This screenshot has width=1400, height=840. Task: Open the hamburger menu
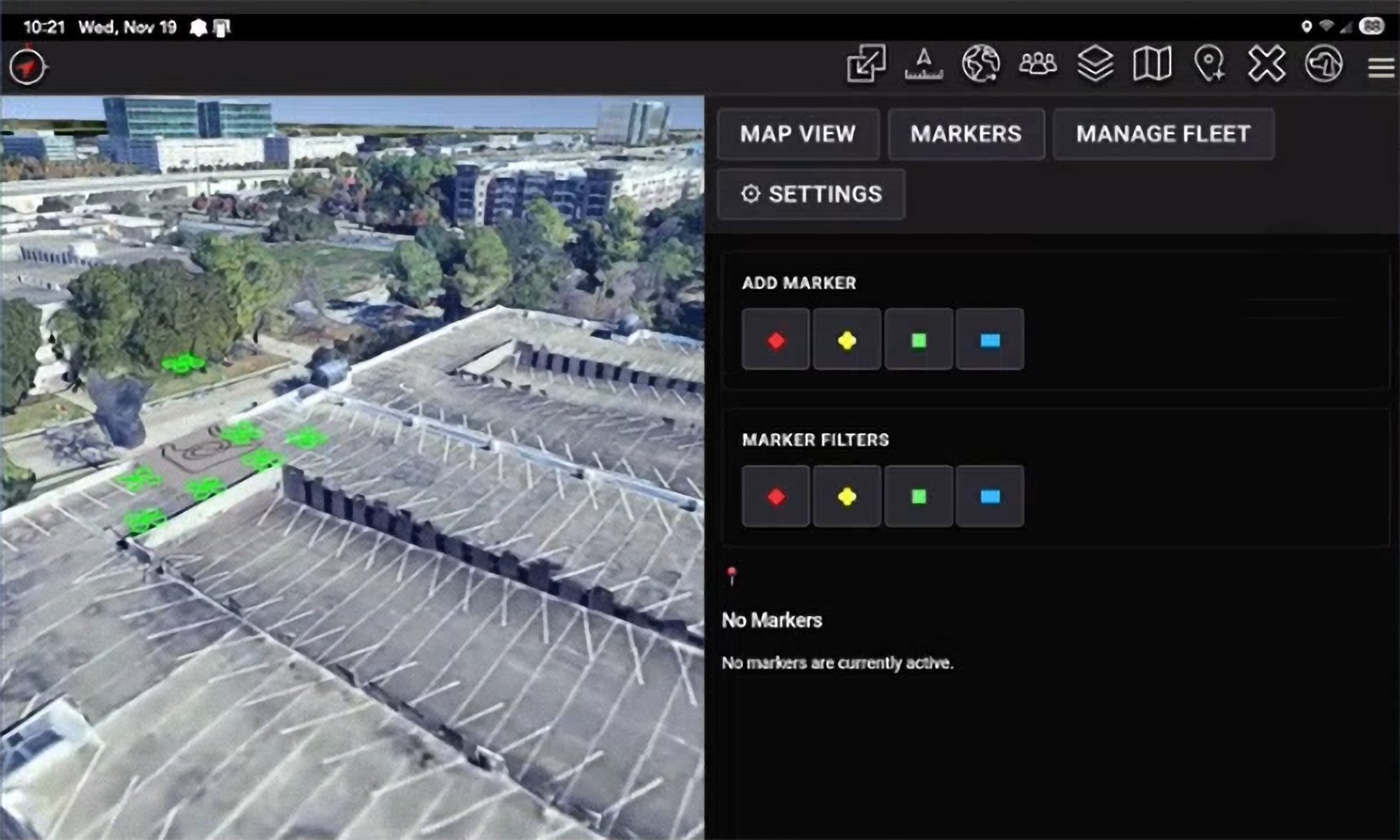[x=1381, y=67]
